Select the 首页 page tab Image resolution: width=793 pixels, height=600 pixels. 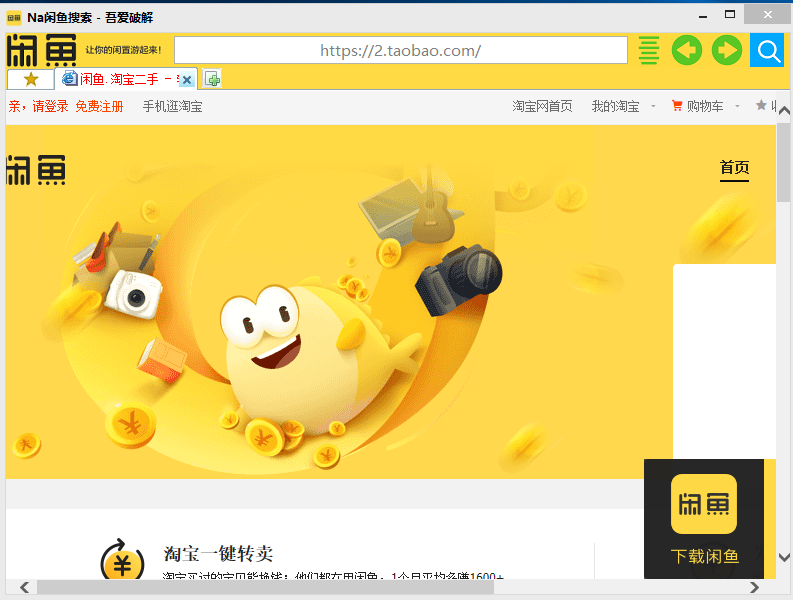pos(734,167)
